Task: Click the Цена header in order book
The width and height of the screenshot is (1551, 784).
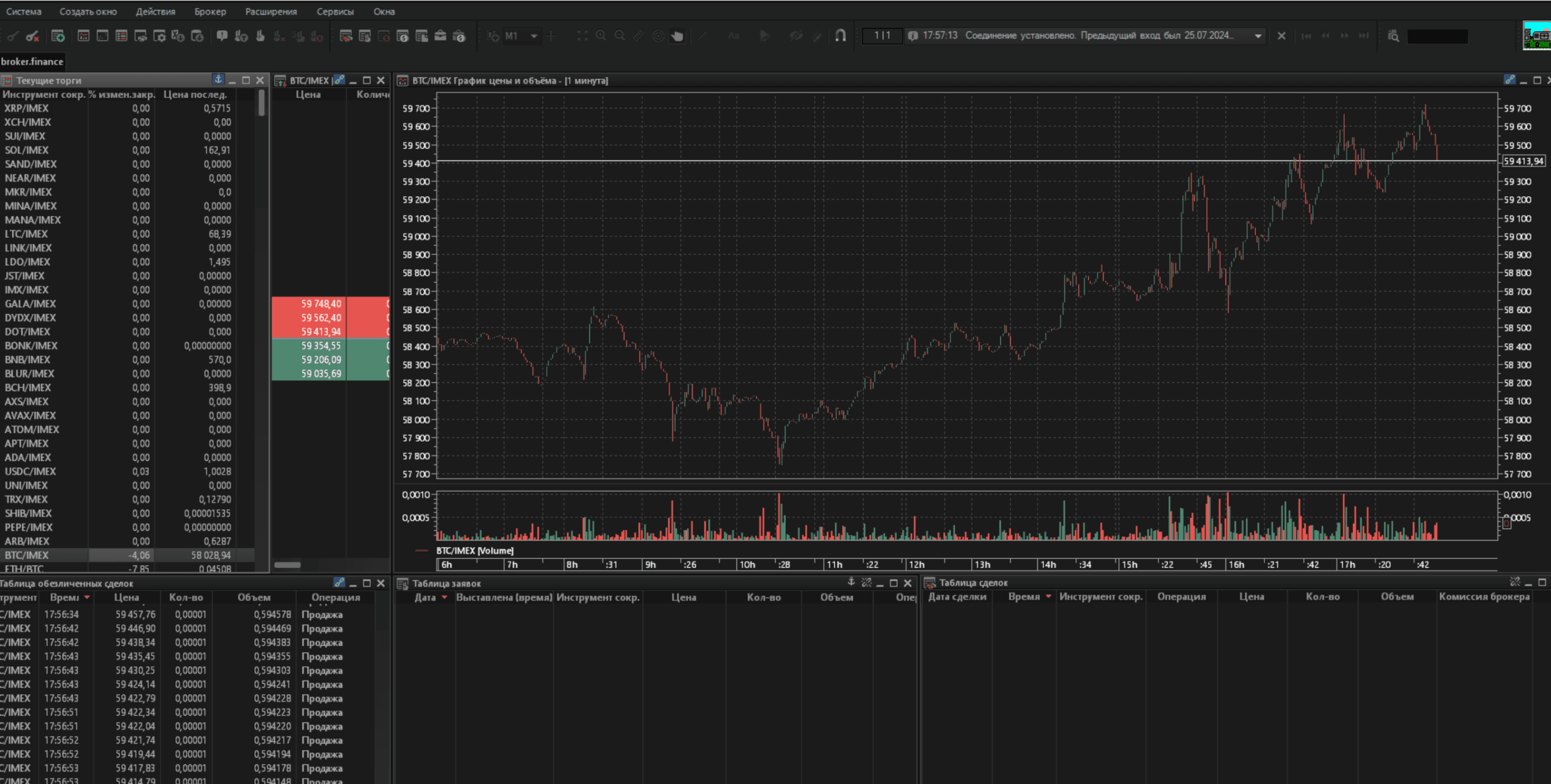Action: click(x=308, y=95)
